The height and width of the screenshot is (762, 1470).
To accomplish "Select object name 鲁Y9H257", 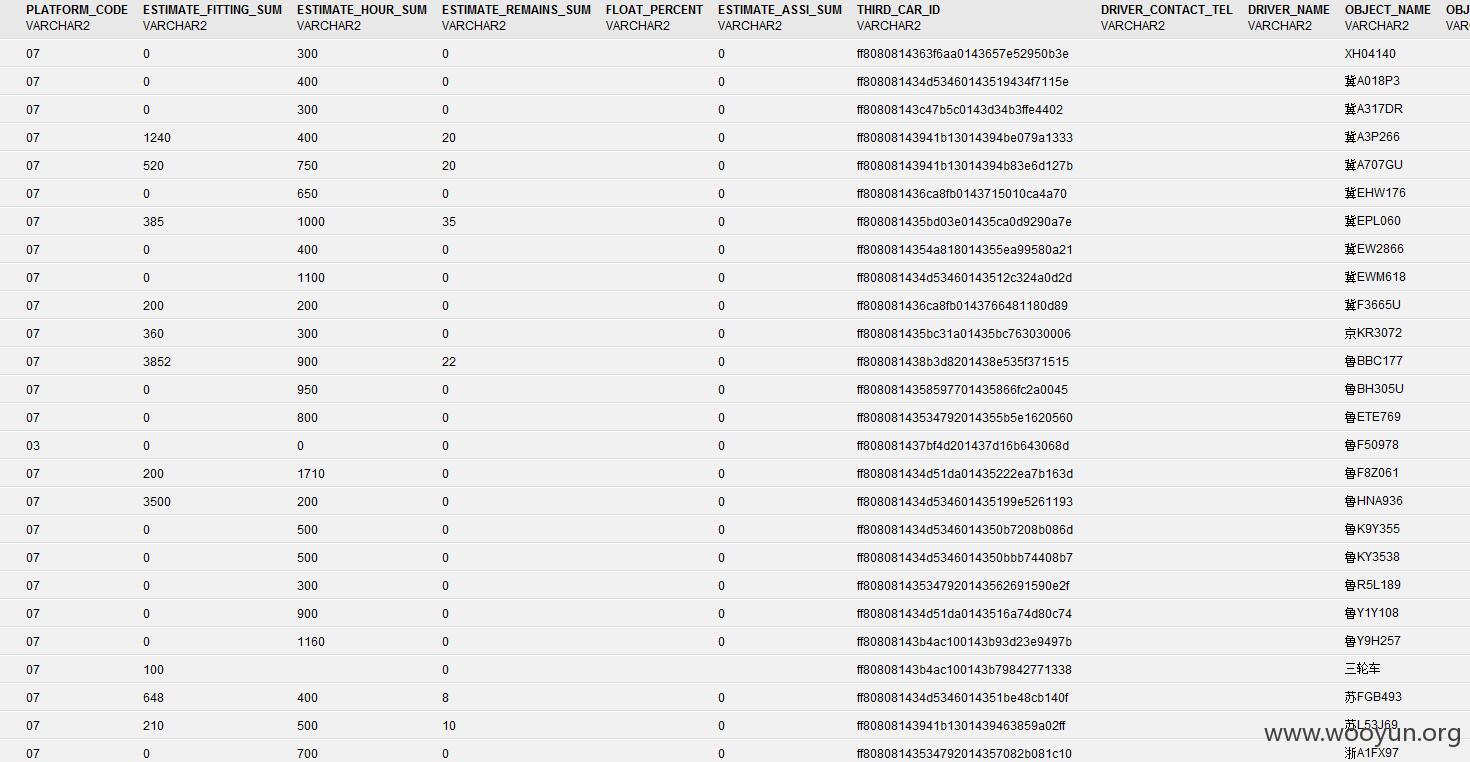I will tap(1373, 642).
